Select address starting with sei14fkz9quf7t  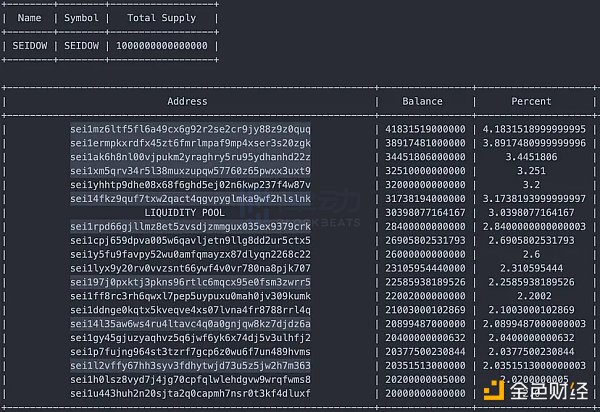tap(190, 199)
